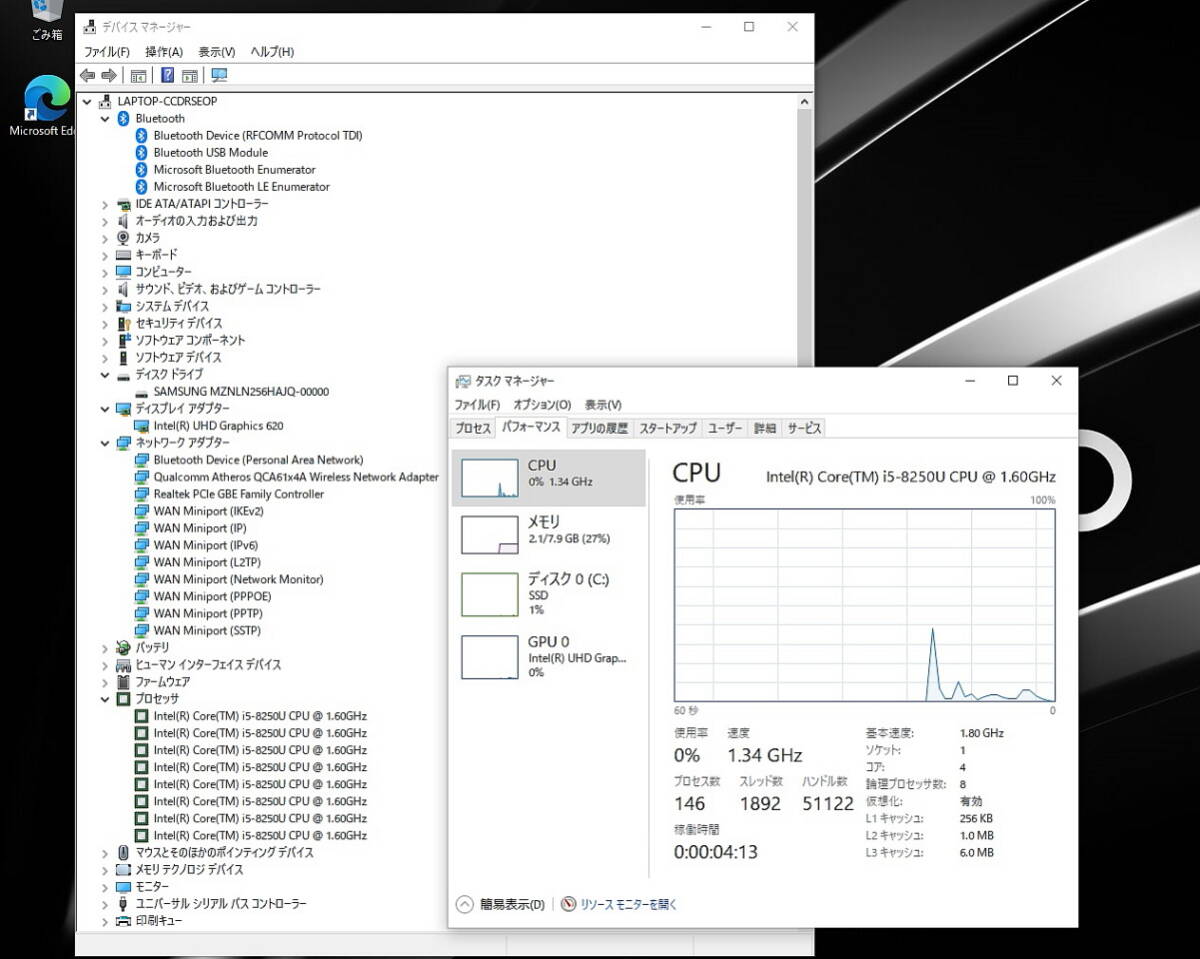
Task: Collapse the Bluetooth category
Action: pyautogui.click(x=105, y=118)
